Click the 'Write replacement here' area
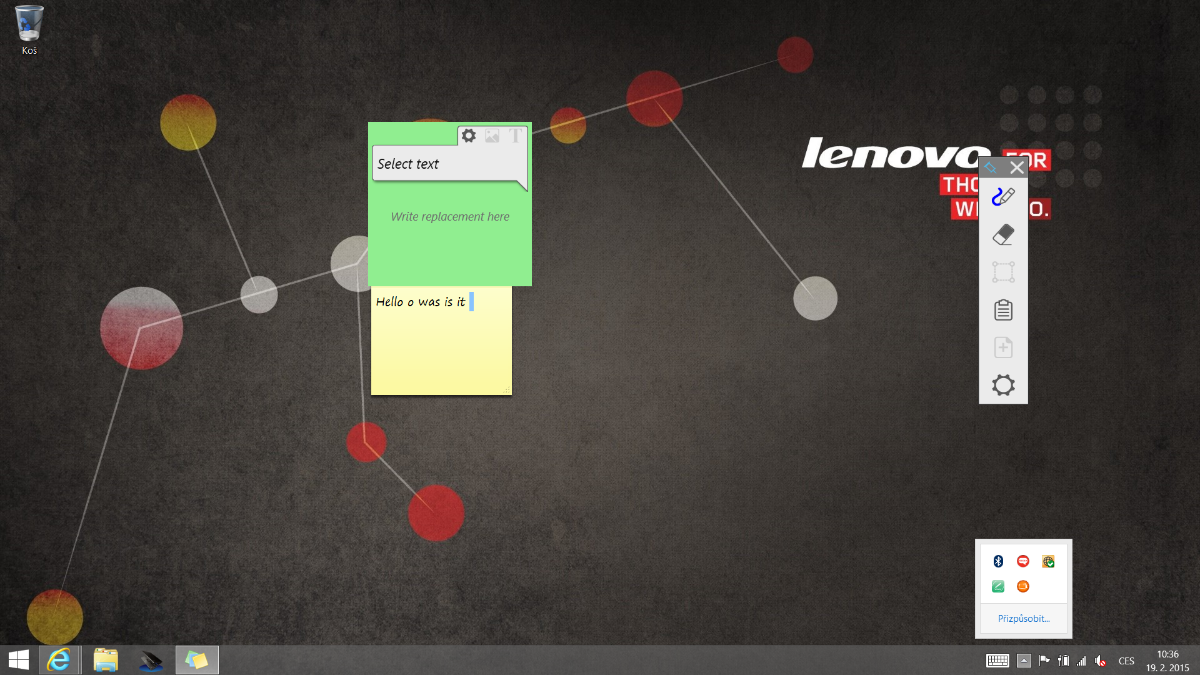 (450, 217)
